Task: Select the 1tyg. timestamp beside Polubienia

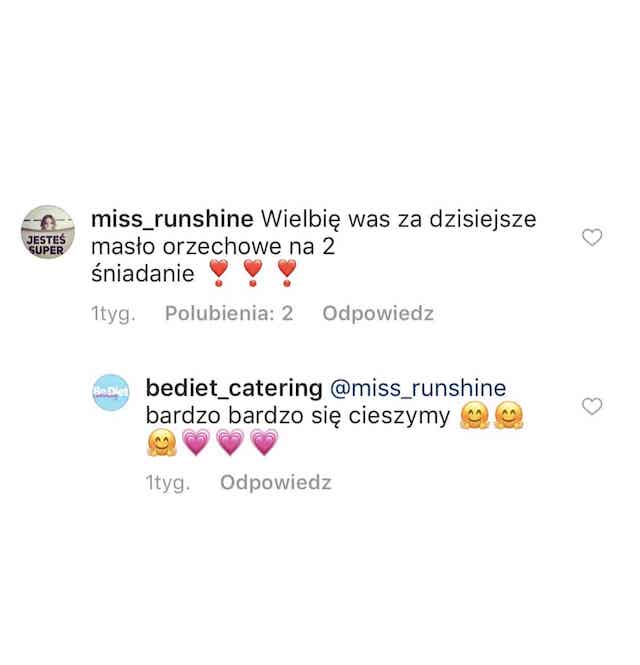Action: pyautogui.click(x=113, y=314)
